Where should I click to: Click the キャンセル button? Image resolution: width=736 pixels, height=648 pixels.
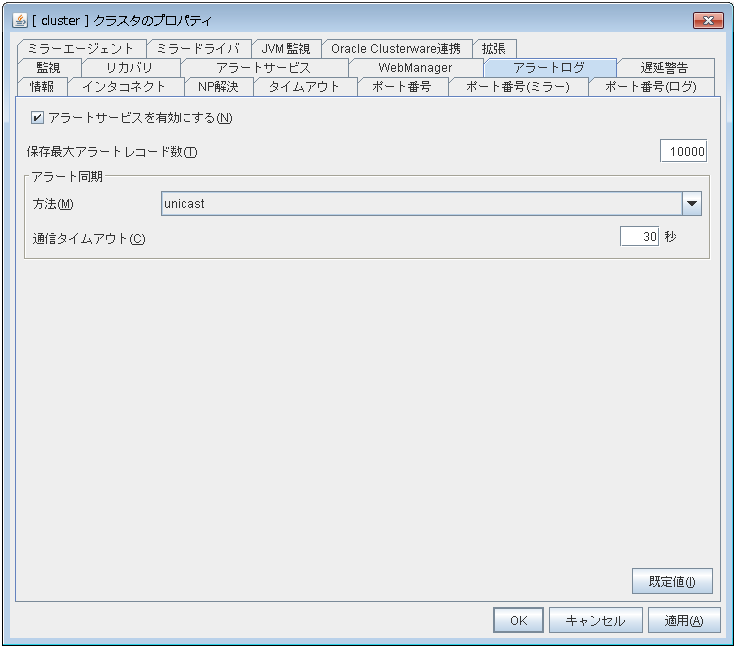595,620
